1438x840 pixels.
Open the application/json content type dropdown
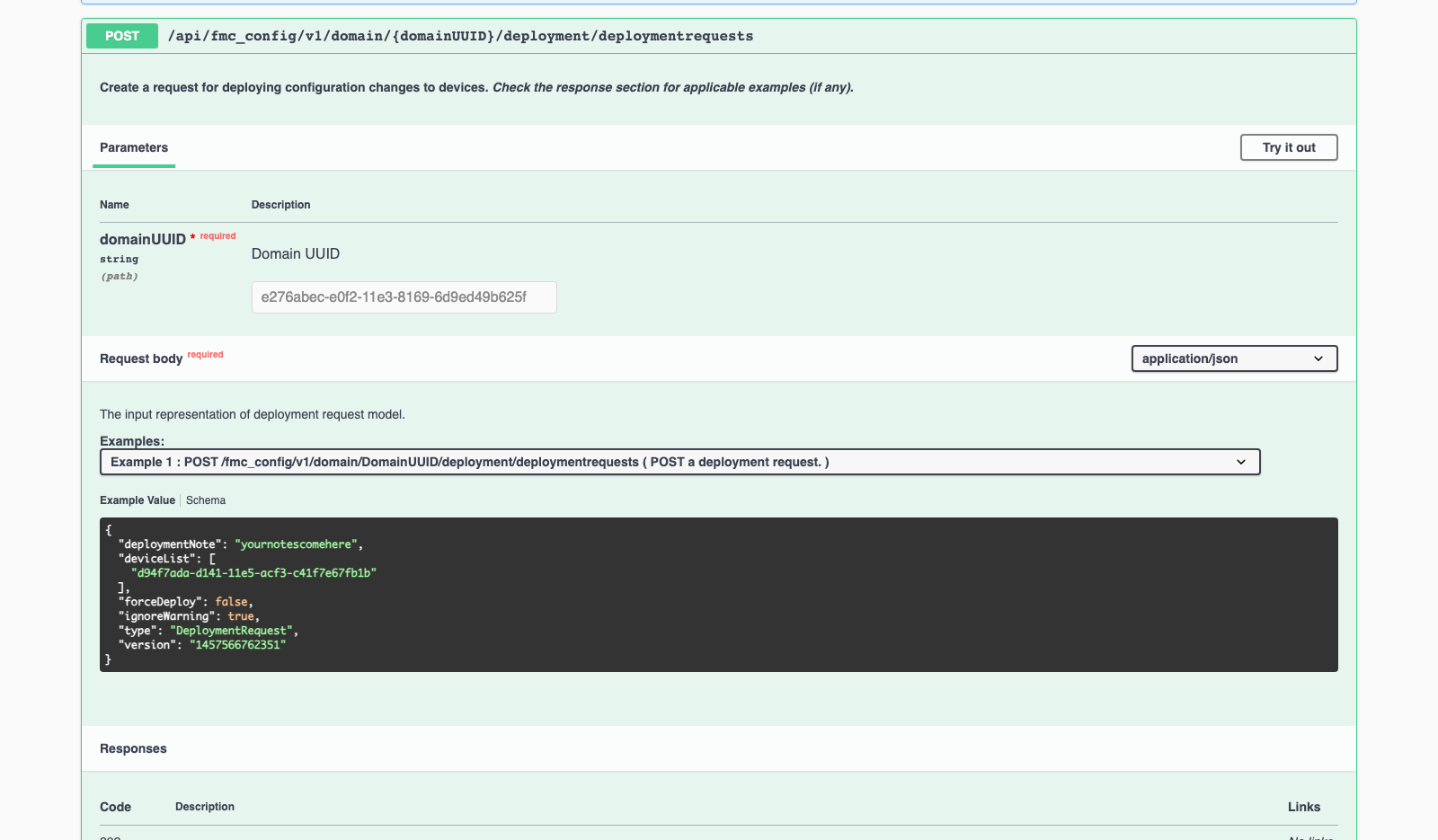click(1234, 358)
